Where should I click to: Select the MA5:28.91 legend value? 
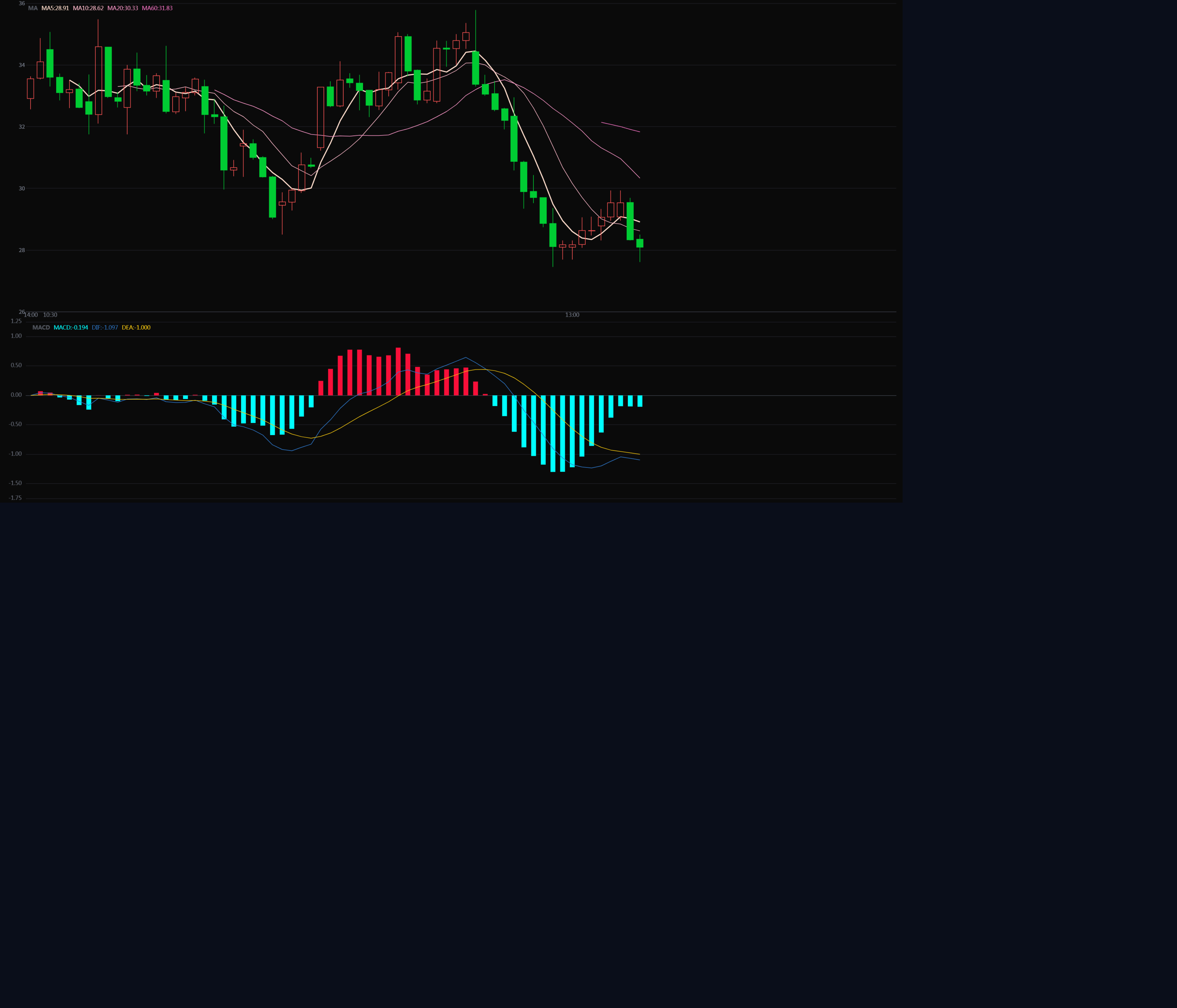coord(55,9)
